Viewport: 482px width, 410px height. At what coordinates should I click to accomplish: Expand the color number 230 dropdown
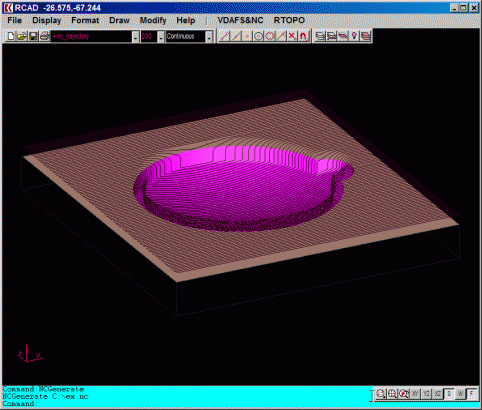click(x=161, y=37)
